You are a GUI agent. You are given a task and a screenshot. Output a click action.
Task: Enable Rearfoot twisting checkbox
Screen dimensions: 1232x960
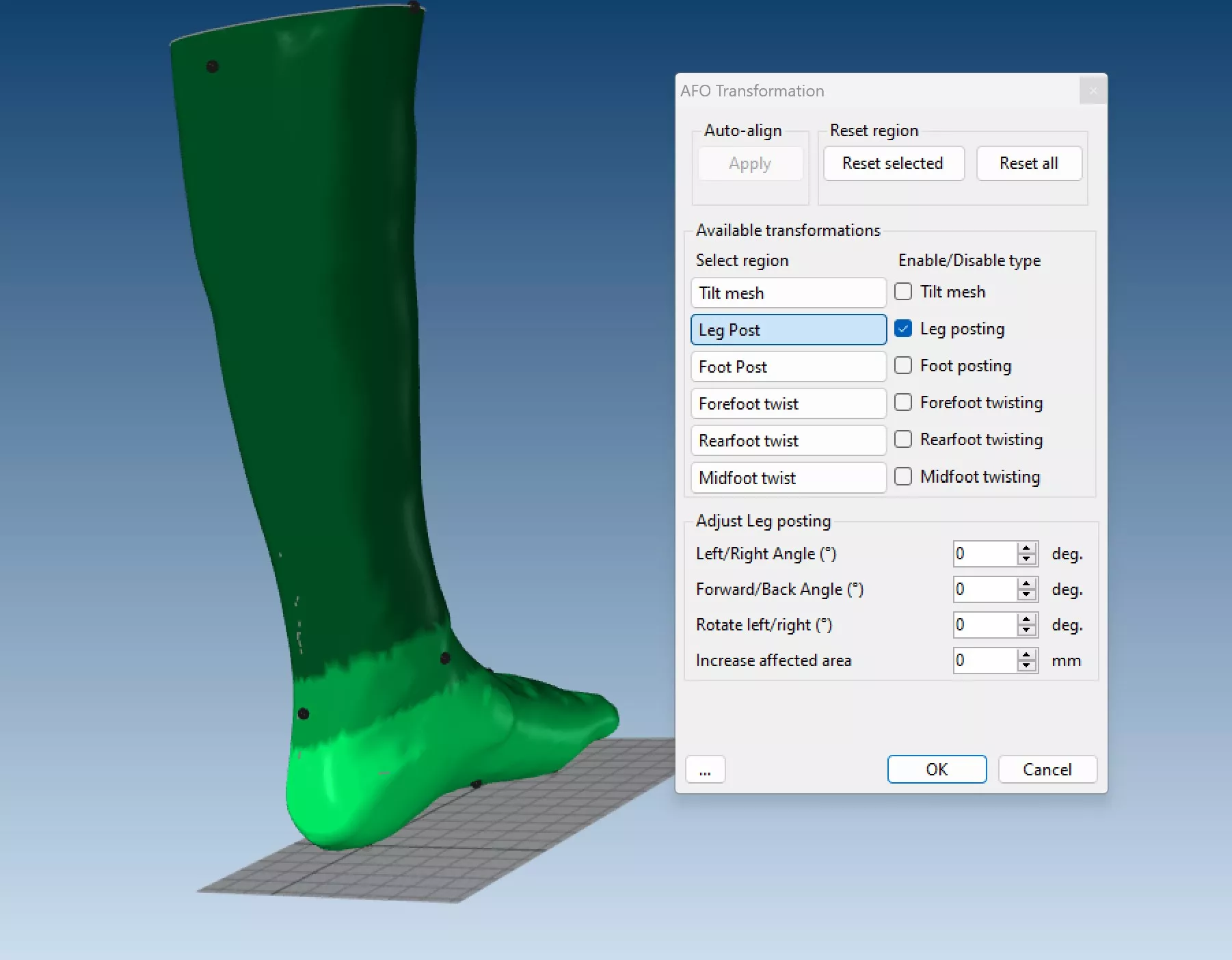903,440
